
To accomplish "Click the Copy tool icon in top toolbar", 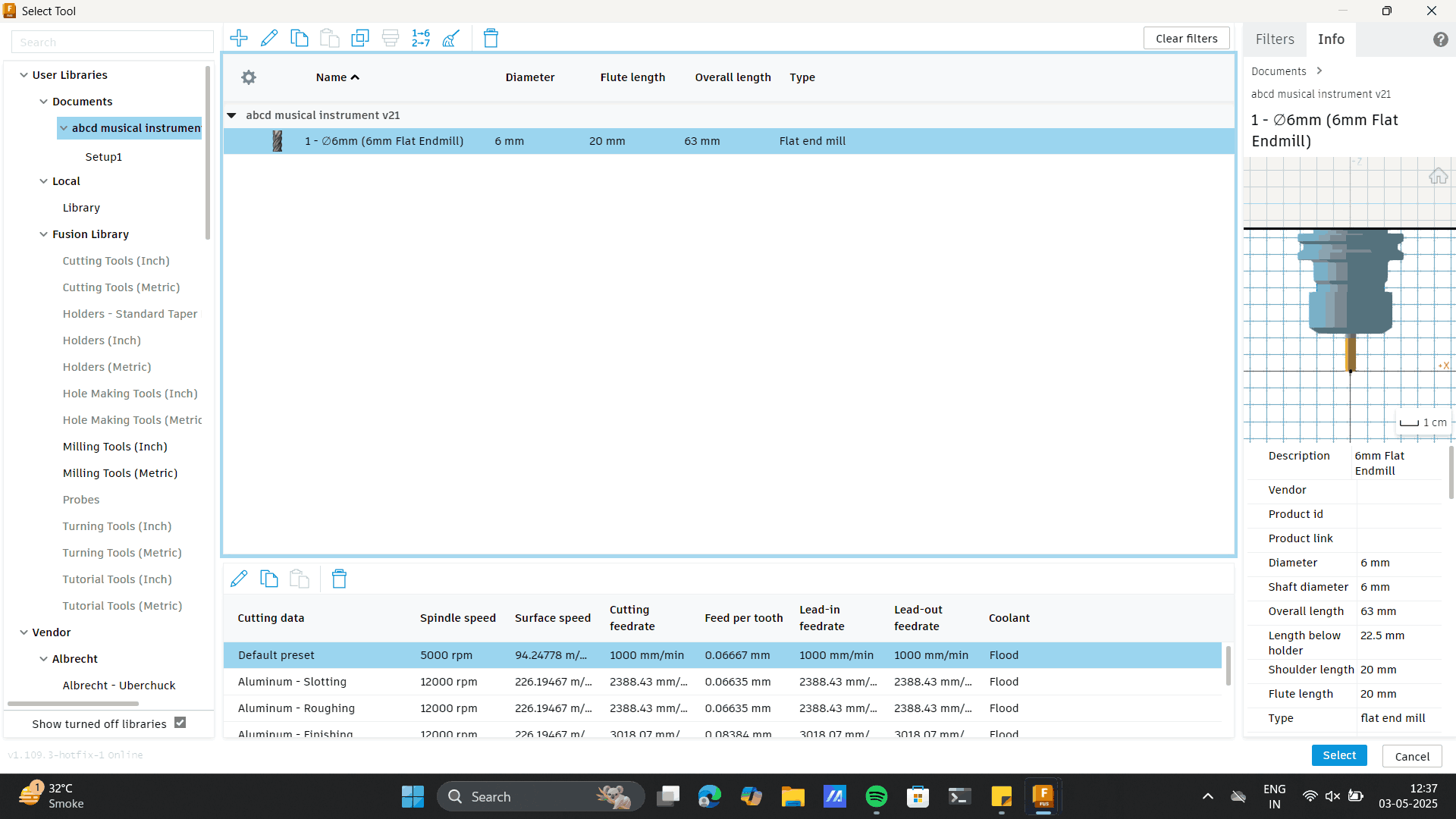I will click(x=300, y=38).
